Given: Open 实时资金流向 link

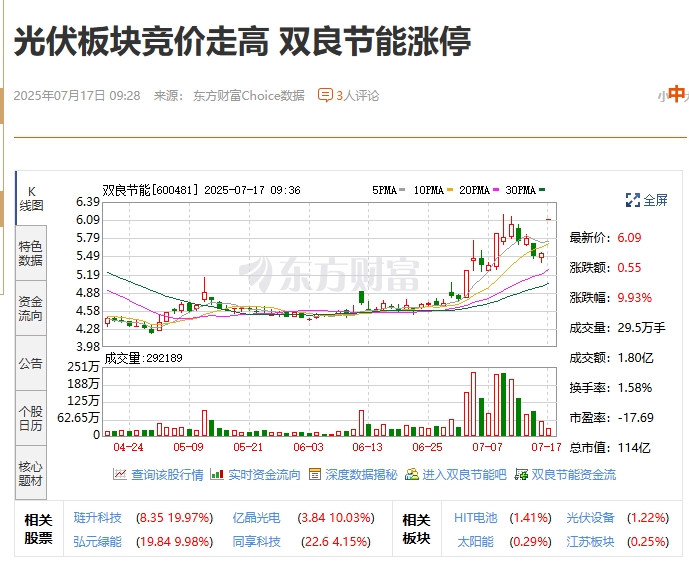Looking at the screenshot, I should click(x=264, y=475).
